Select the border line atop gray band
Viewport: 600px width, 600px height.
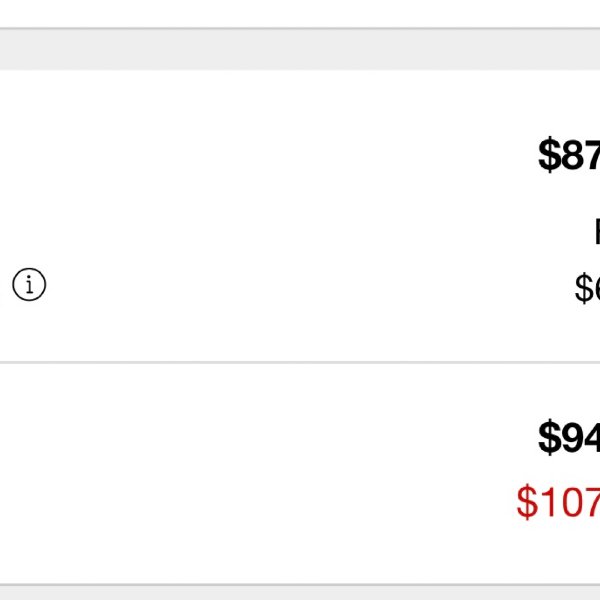[x=300, y=28]
